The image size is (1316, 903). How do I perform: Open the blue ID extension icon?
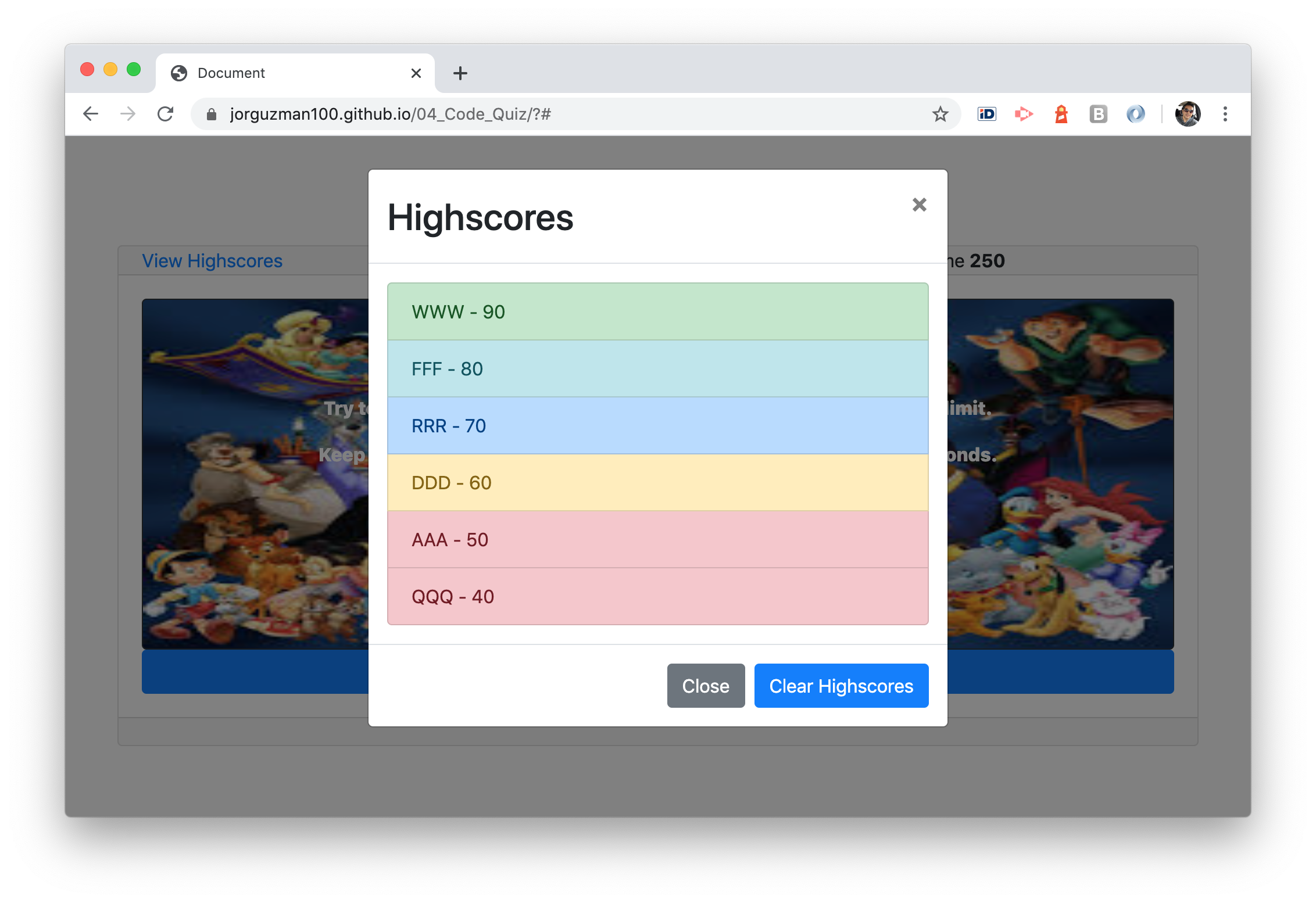(986, 114)
